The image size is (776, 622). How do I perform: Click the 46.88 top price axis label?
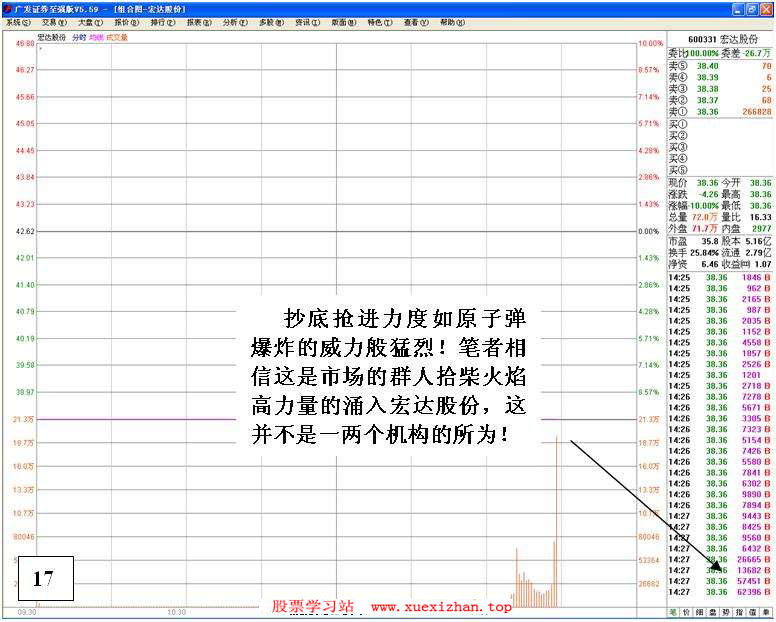tap(25, 44)
